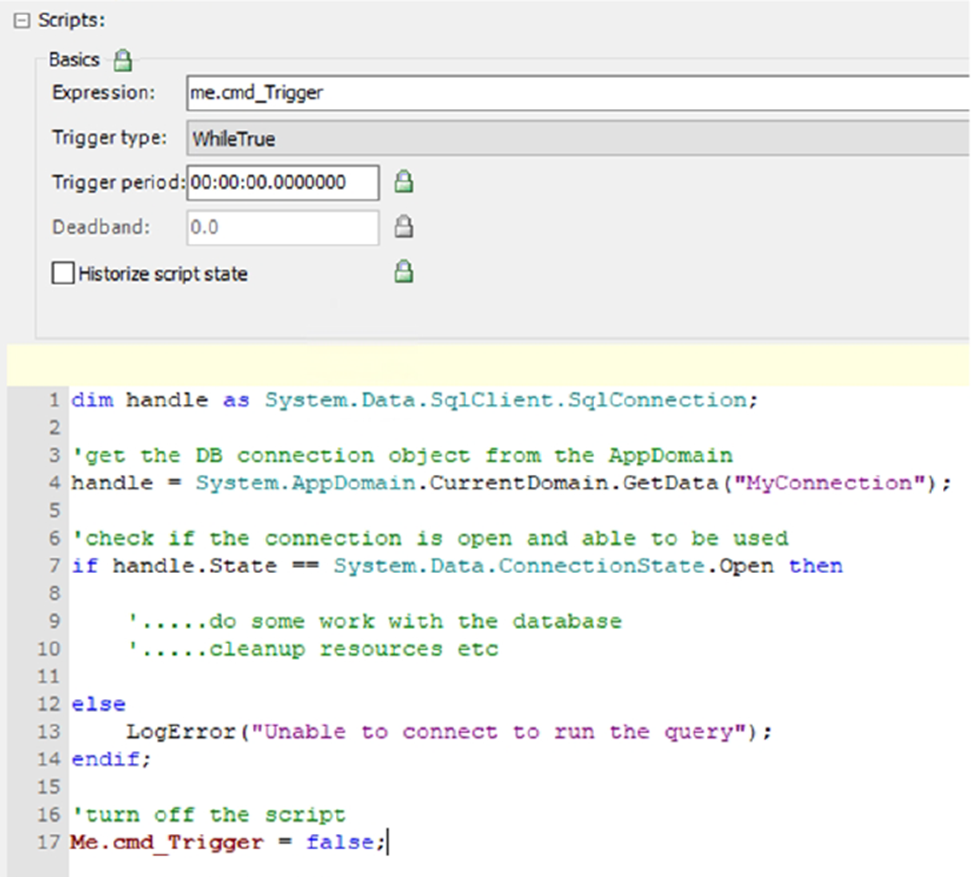Click the "MyConnection" string on line 4
The image size is (974, 877).
click(x=829, y=483)
